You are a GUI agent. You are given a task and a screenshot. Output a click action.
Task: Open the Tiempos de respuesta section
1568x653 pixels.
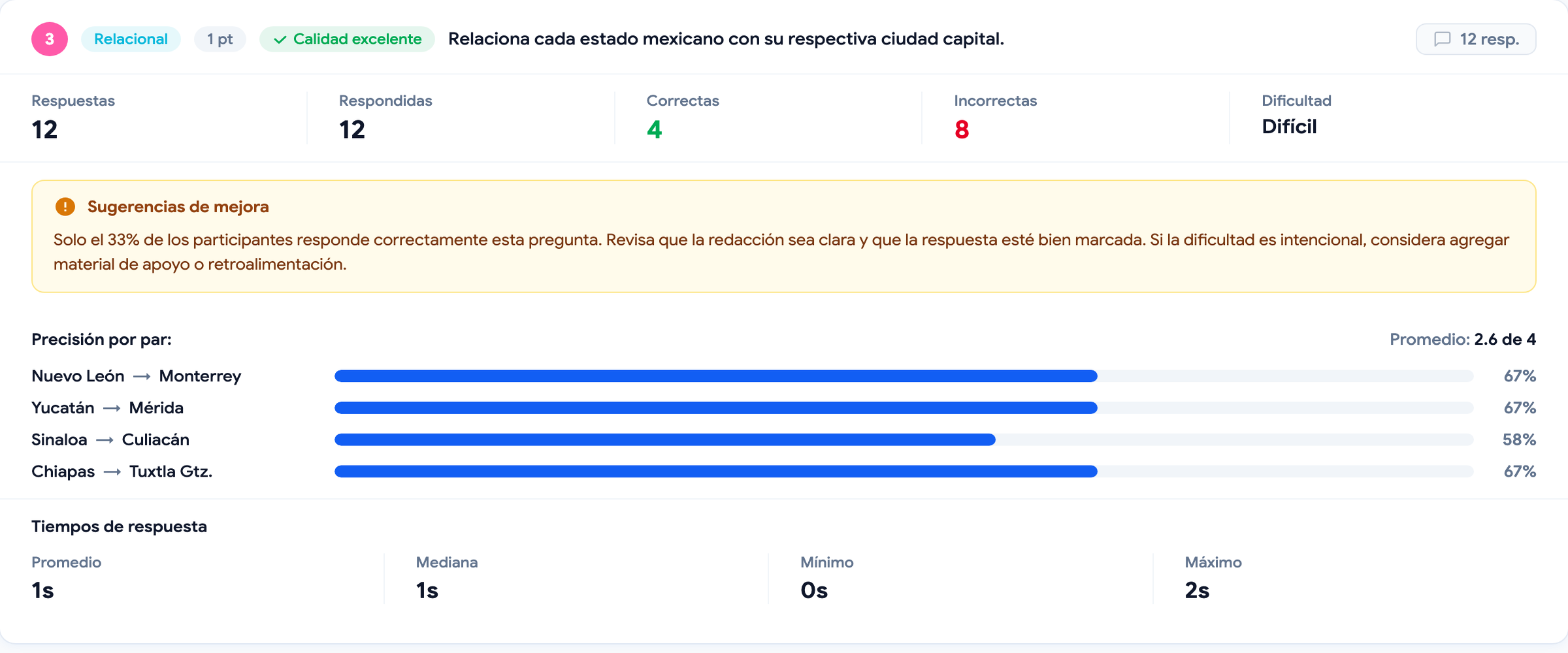pyautogui.click(x=119, y=526)
